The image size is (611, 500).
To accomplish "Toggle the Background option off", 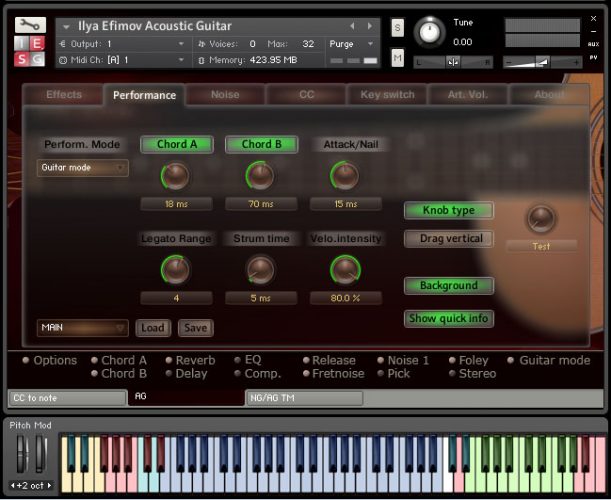I will [449, 286].
